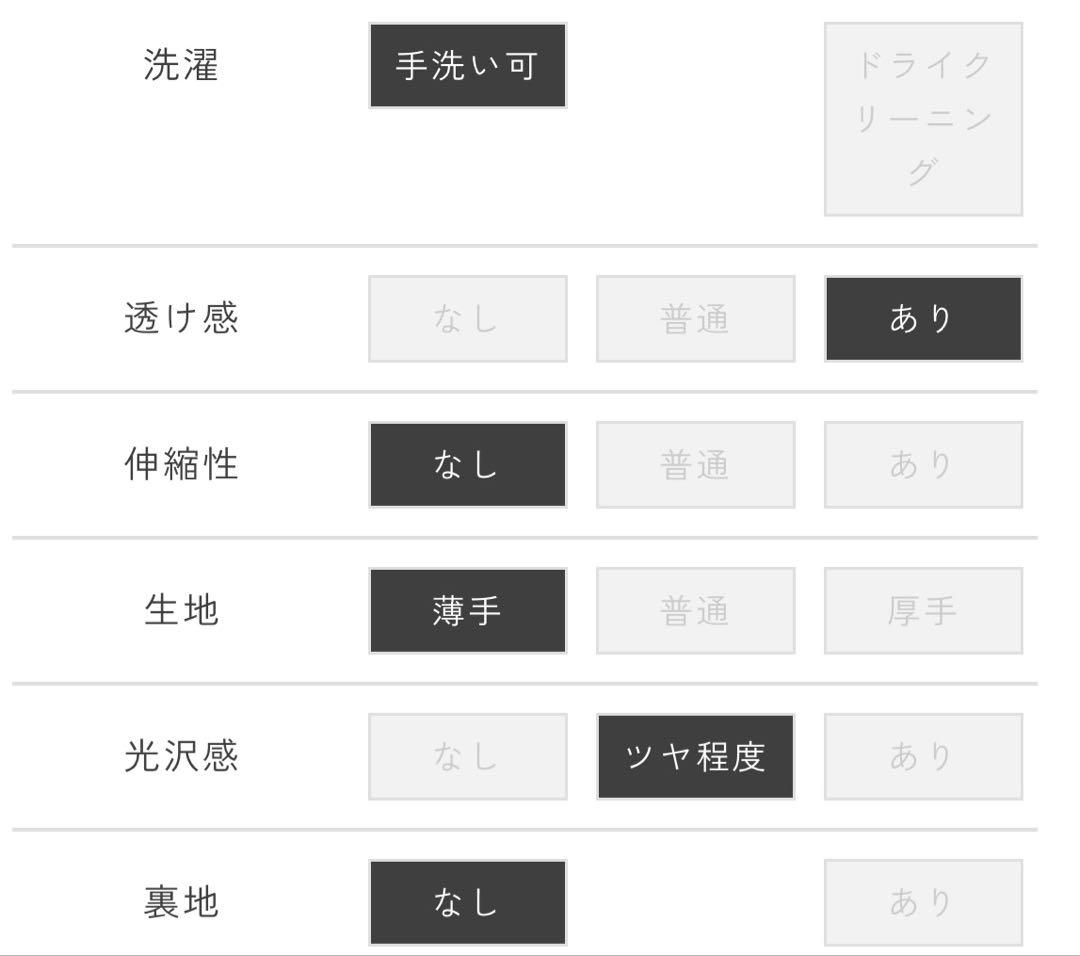Click the 洗濯 row label
The height and width of the screenshot is (956, 1080).
click(x=180, y=65)
